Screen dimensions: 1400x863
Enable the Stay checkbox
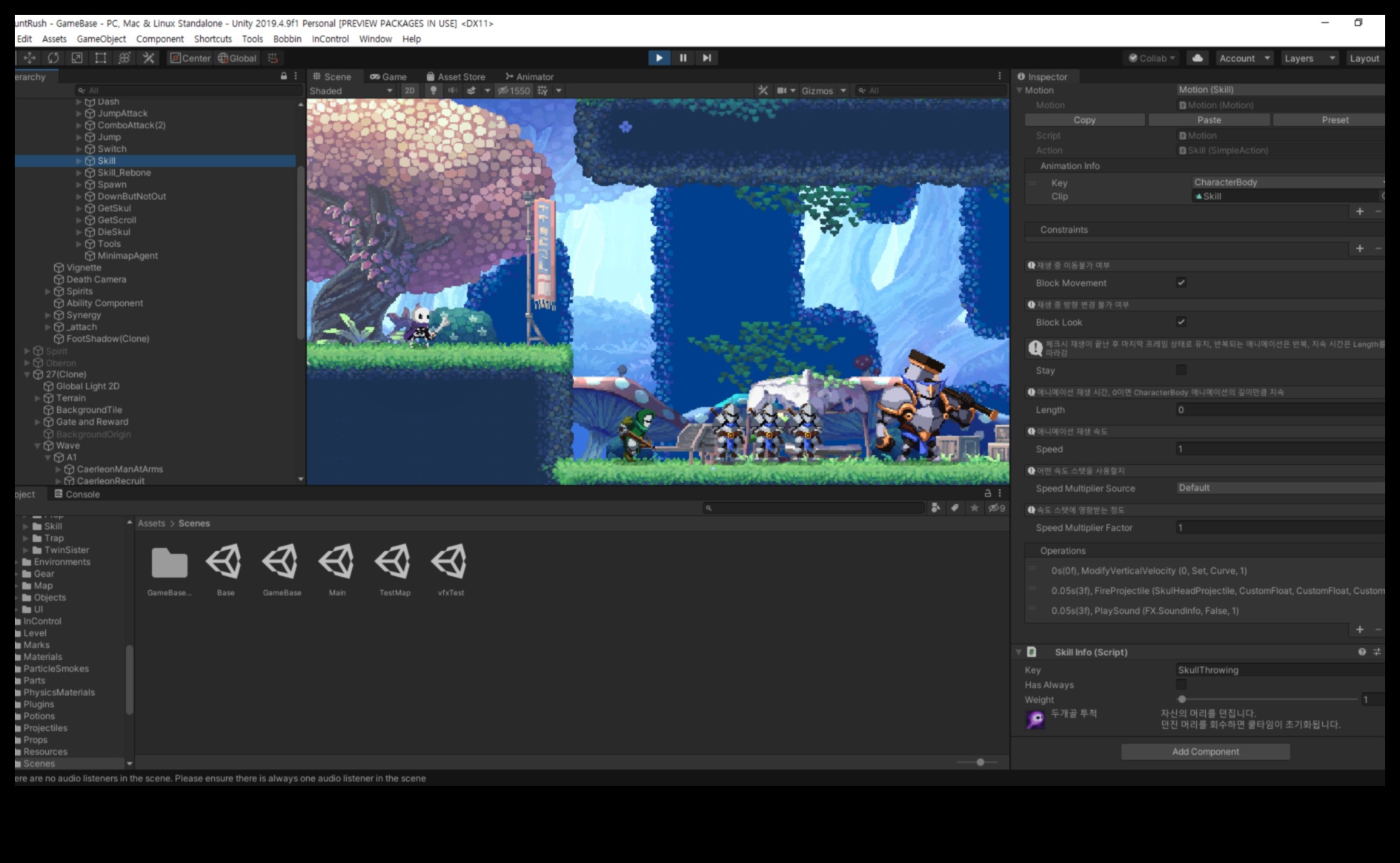pos(1181,370)
